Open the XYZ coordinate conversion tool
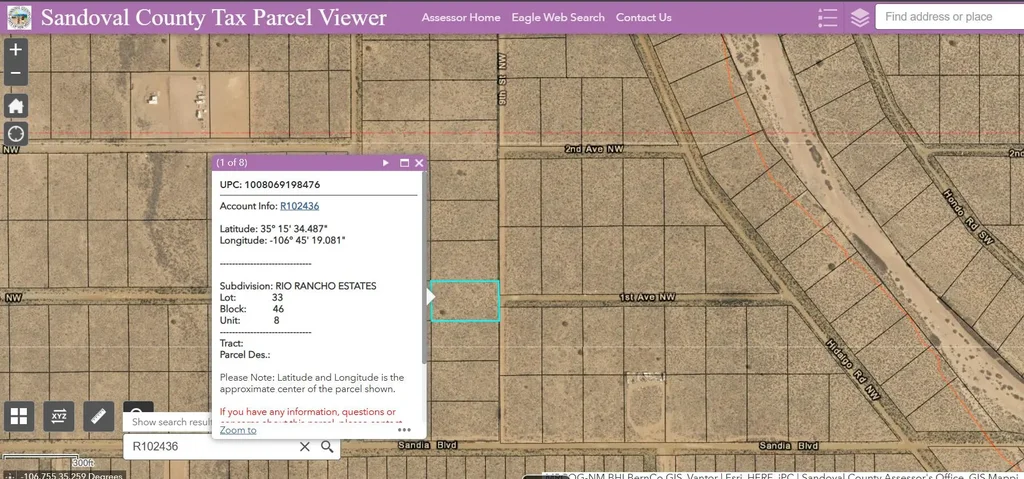1024x479 pixels. pyautogui.click(x=59, y=416)
